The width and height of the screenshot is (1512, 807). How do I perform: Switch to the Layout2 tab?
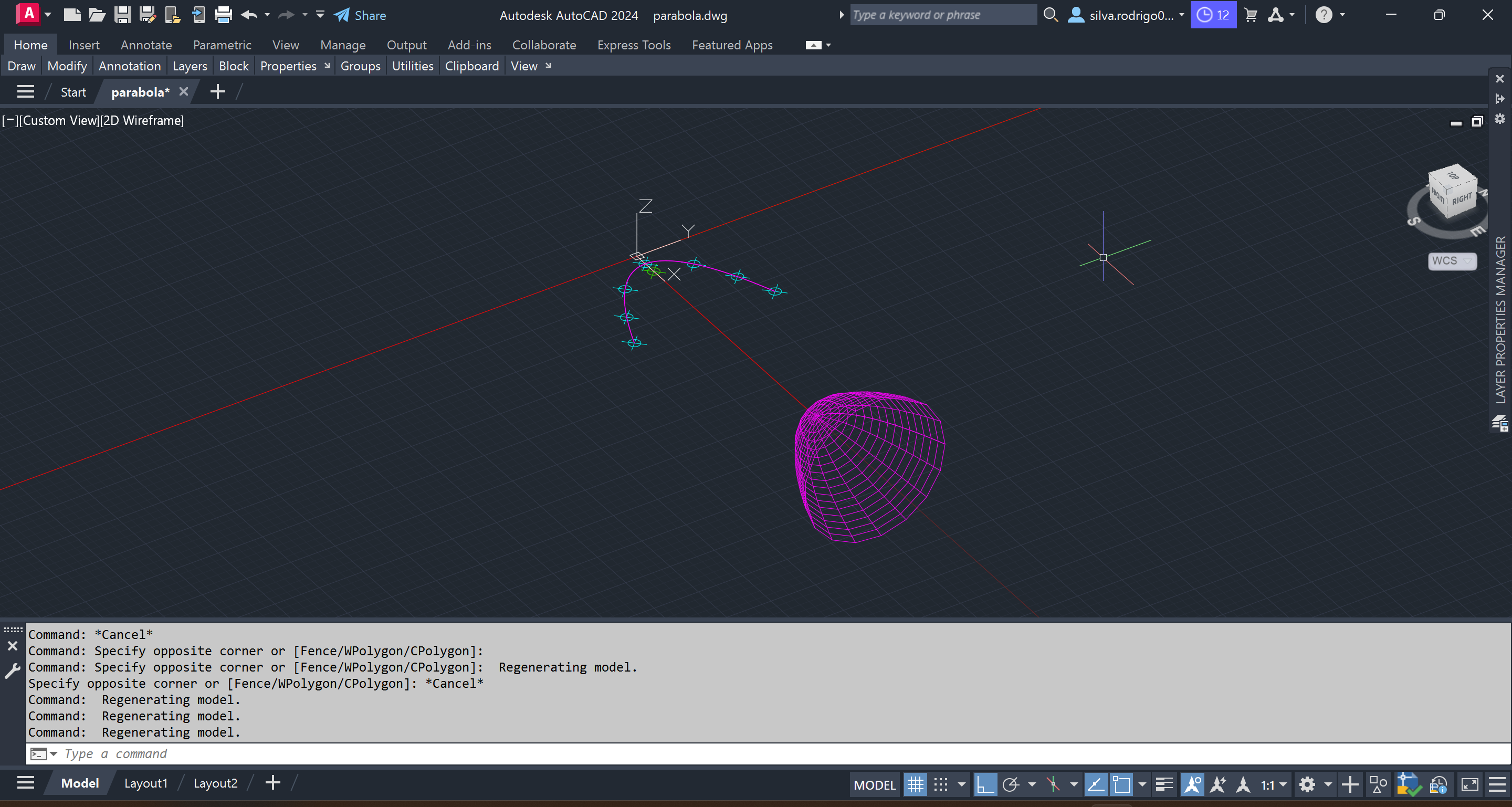215,783
